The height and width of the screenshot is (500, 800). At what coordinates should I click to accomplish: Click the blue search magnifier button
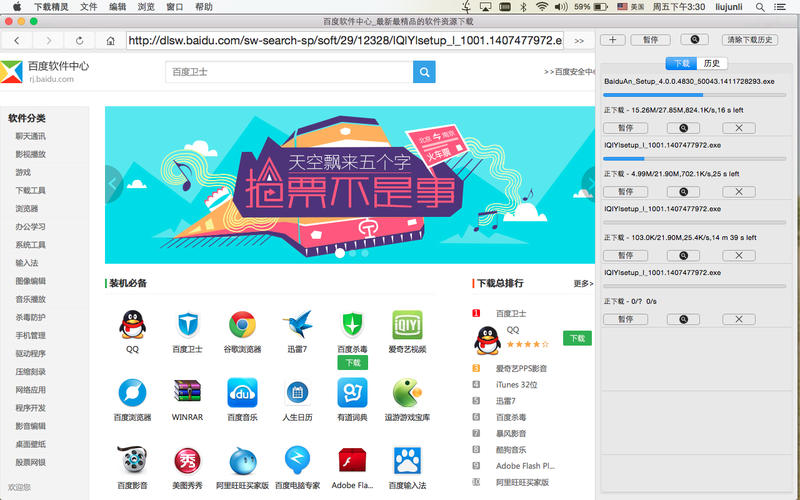pos(424,72)
